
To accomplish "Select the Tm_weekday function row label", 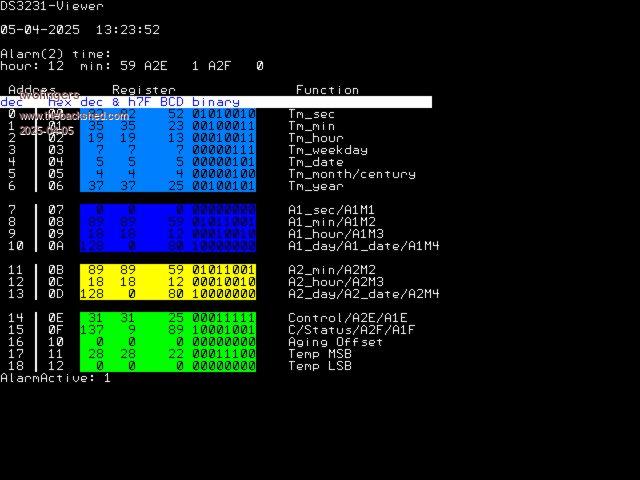I will click(328, 150).
